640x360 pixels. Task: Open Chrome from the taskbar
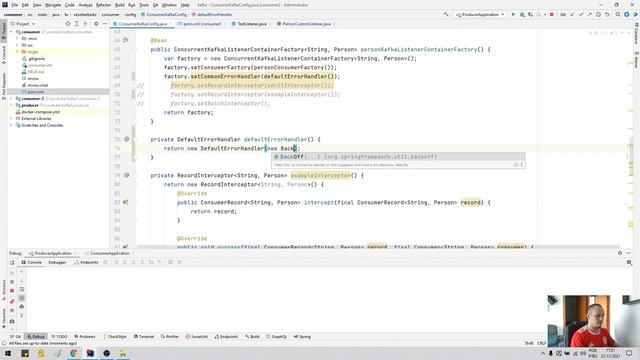tap(74, 353)
